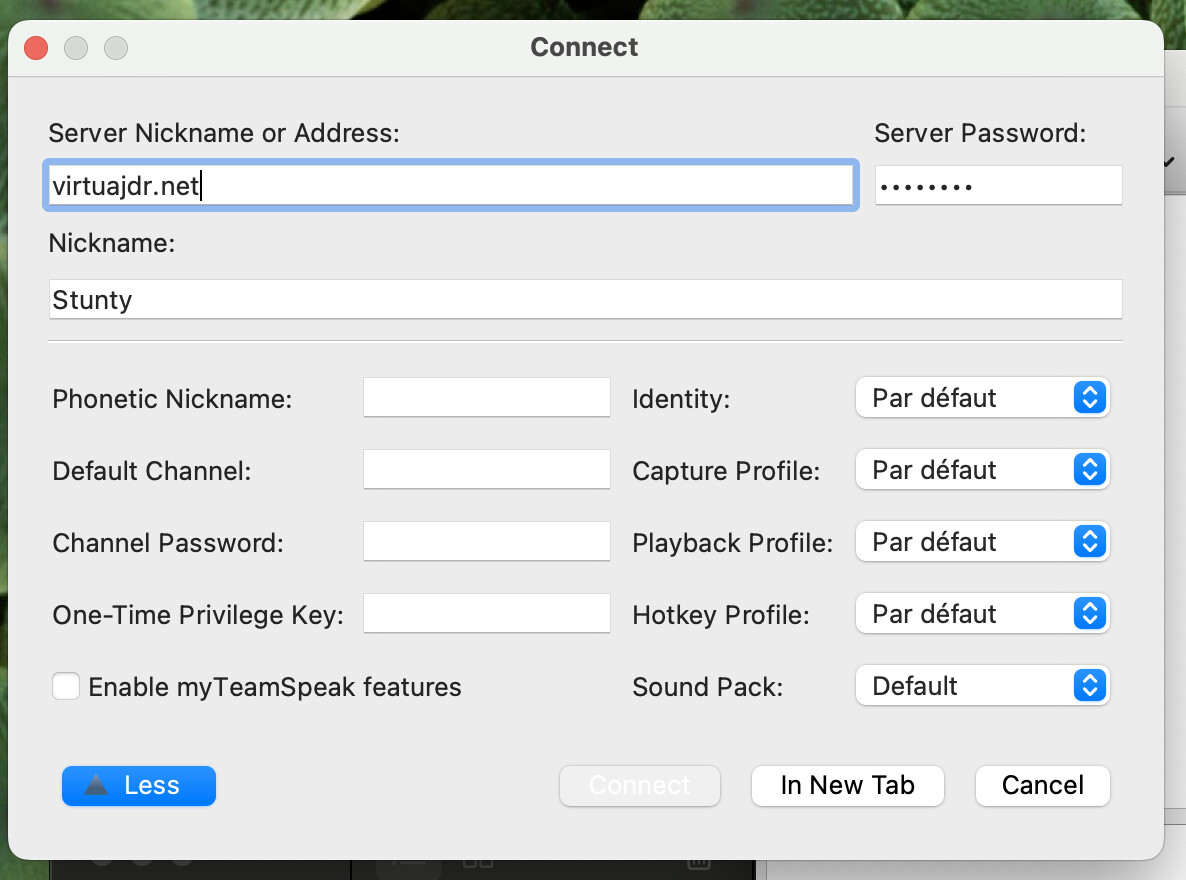Viewport: 1186px width, 880px height.
Task: Click the triangle icon on Less button
Action: click(x=96, y=786)
